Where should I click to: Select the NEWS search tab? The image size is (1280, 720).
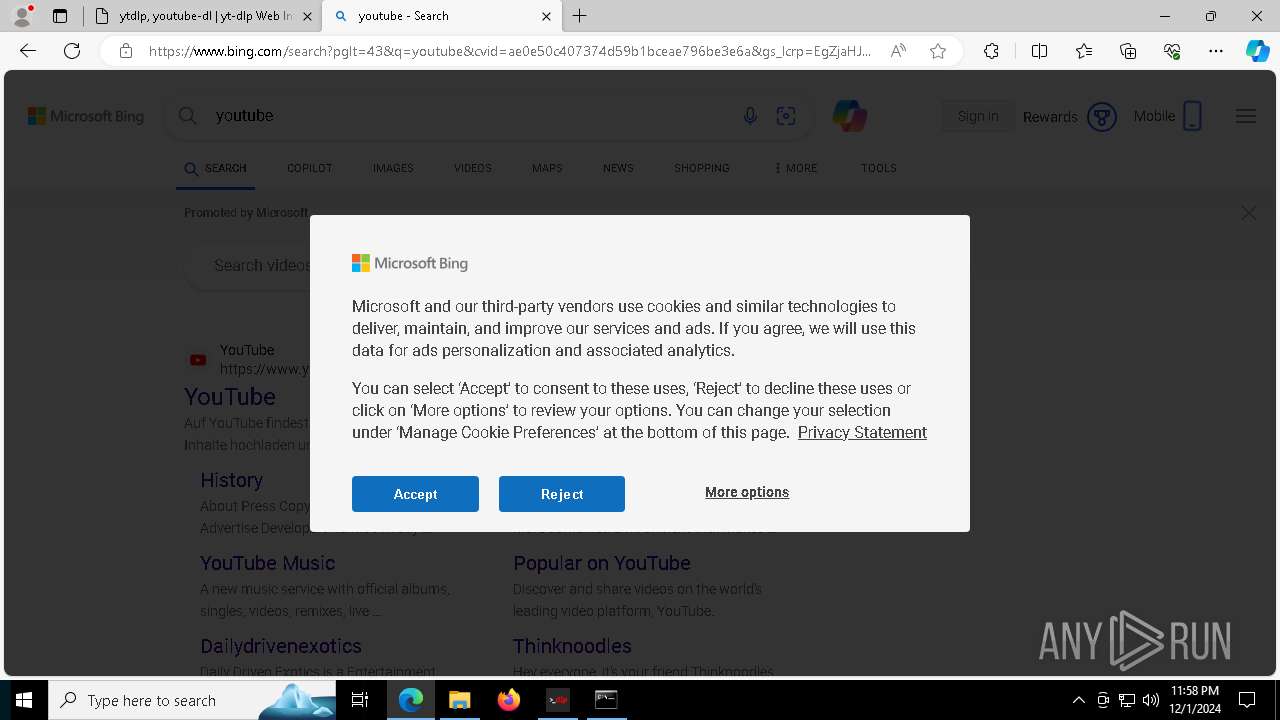pos(618,168)
